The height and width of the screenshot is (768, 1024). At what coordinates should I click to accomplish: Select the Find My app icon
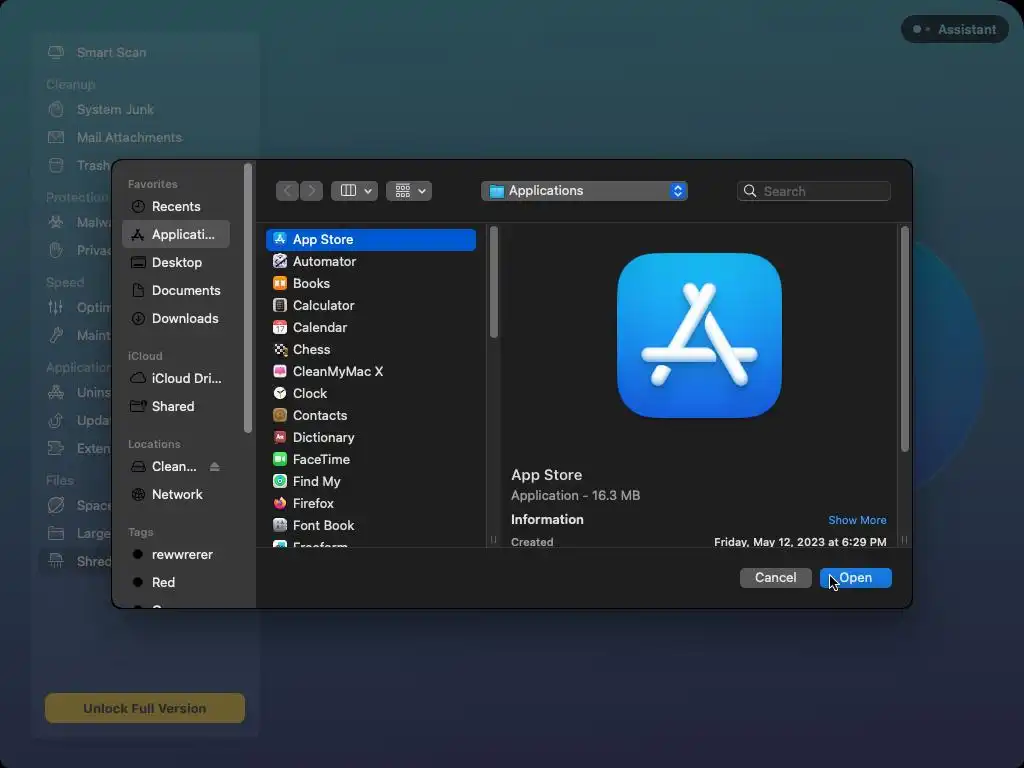280,481
